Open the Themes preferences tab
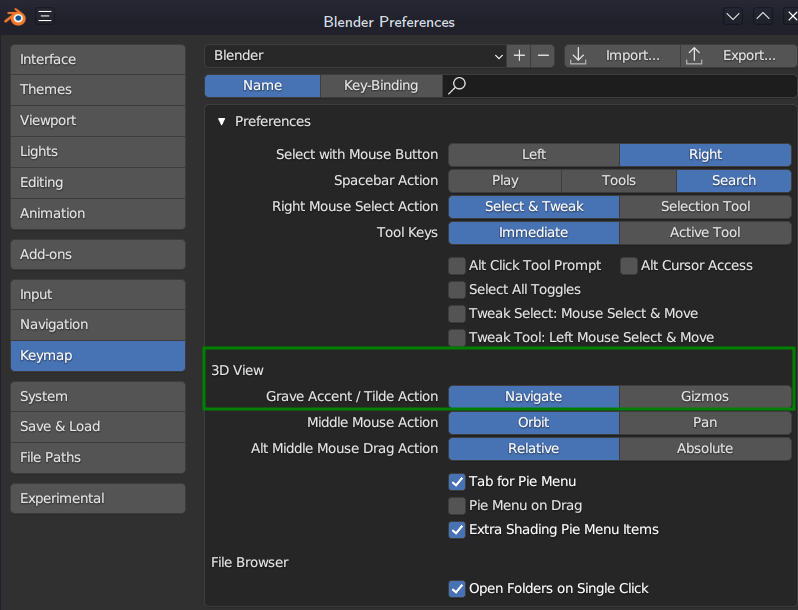The image size is (798, 610). pos(97,90)
